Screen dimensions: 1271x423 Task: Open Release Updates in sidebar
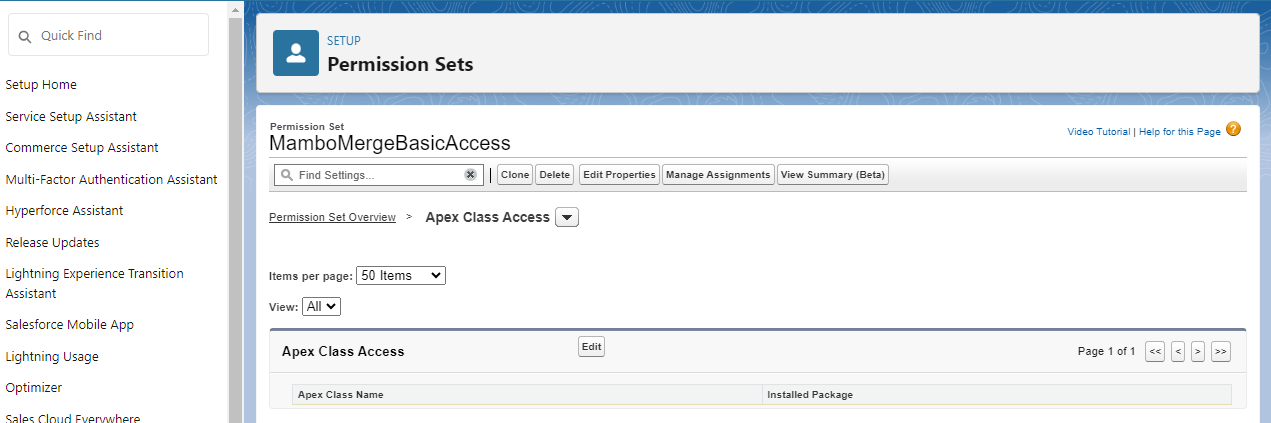click(52, 242)
